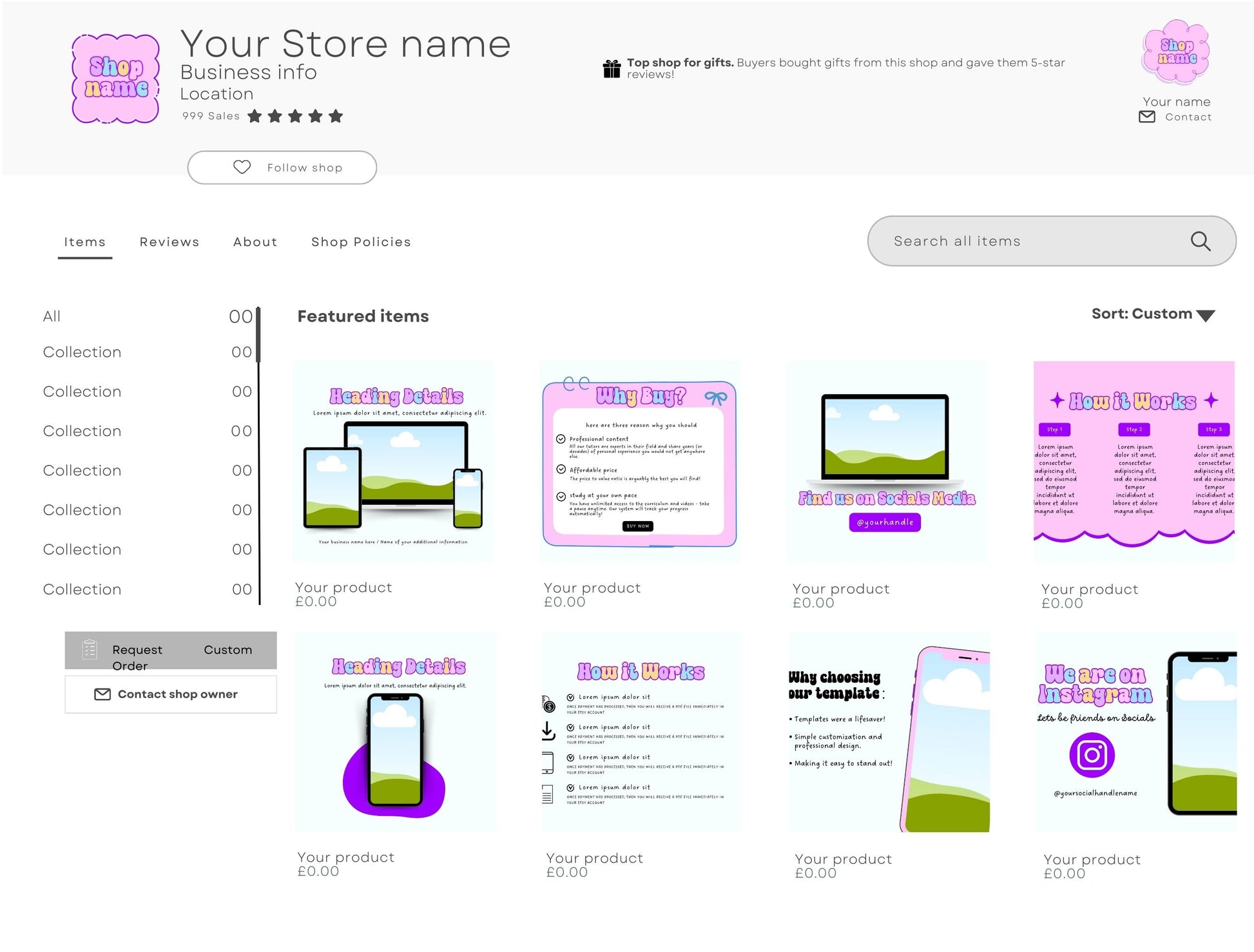Image resolution: width=1254 pixels, height=952 pixels.
Task: Click the envelope icon in Contact shop owner
Action: 102,694
